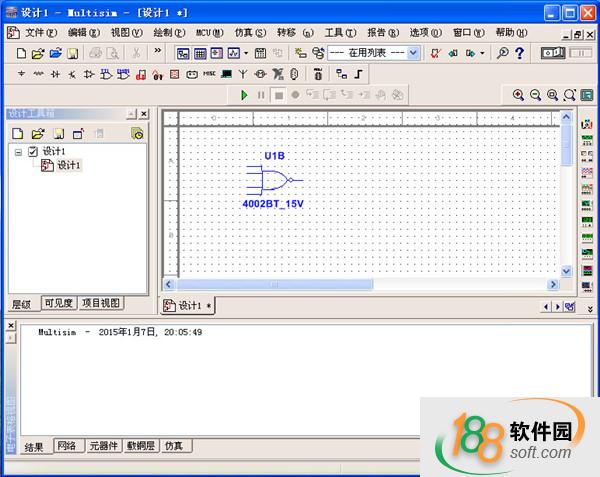Collapse the 设计1 tree node
This screenshot has width=600, height=477.
click(x=17, y=152)
